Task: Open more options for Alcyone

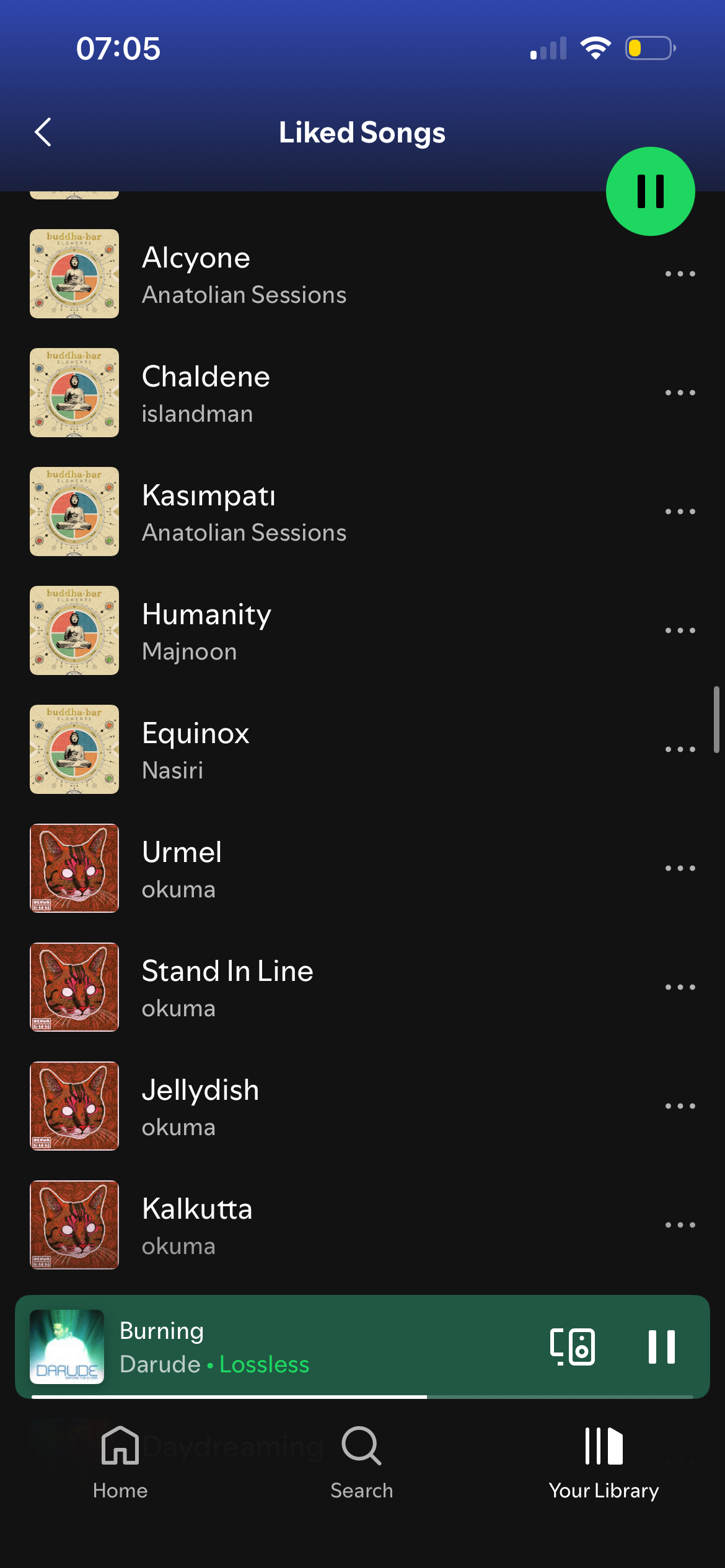Action: pyautogui.click(x=680, y=274)
